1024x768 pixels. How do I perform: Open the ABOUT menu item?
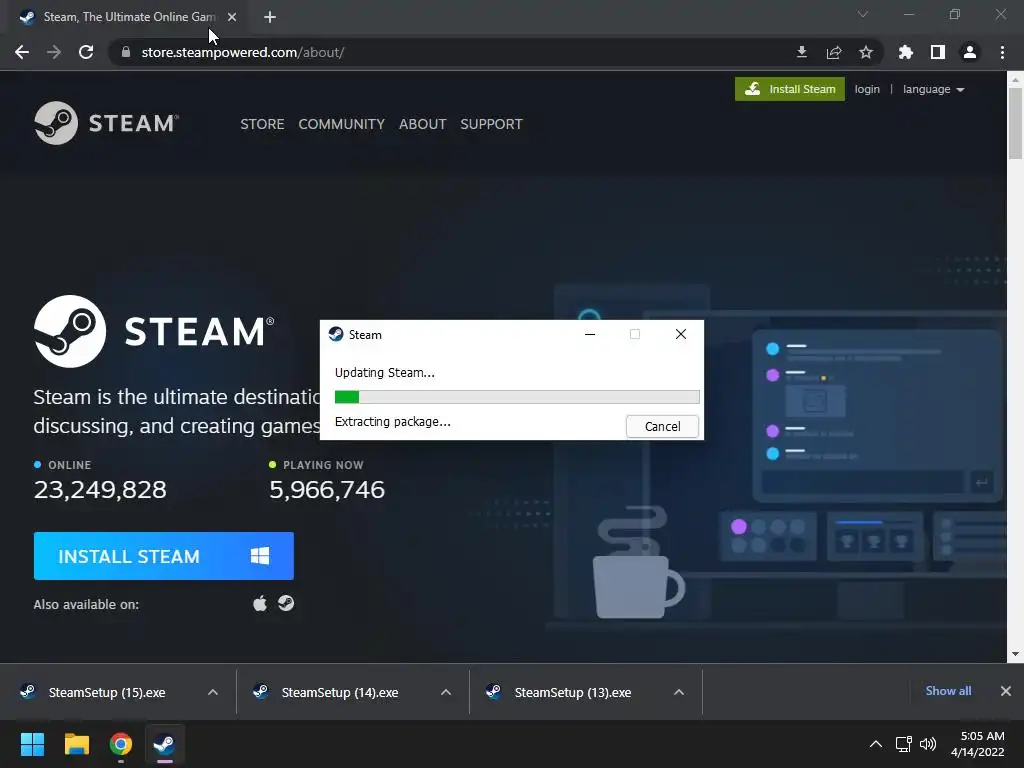423,124
